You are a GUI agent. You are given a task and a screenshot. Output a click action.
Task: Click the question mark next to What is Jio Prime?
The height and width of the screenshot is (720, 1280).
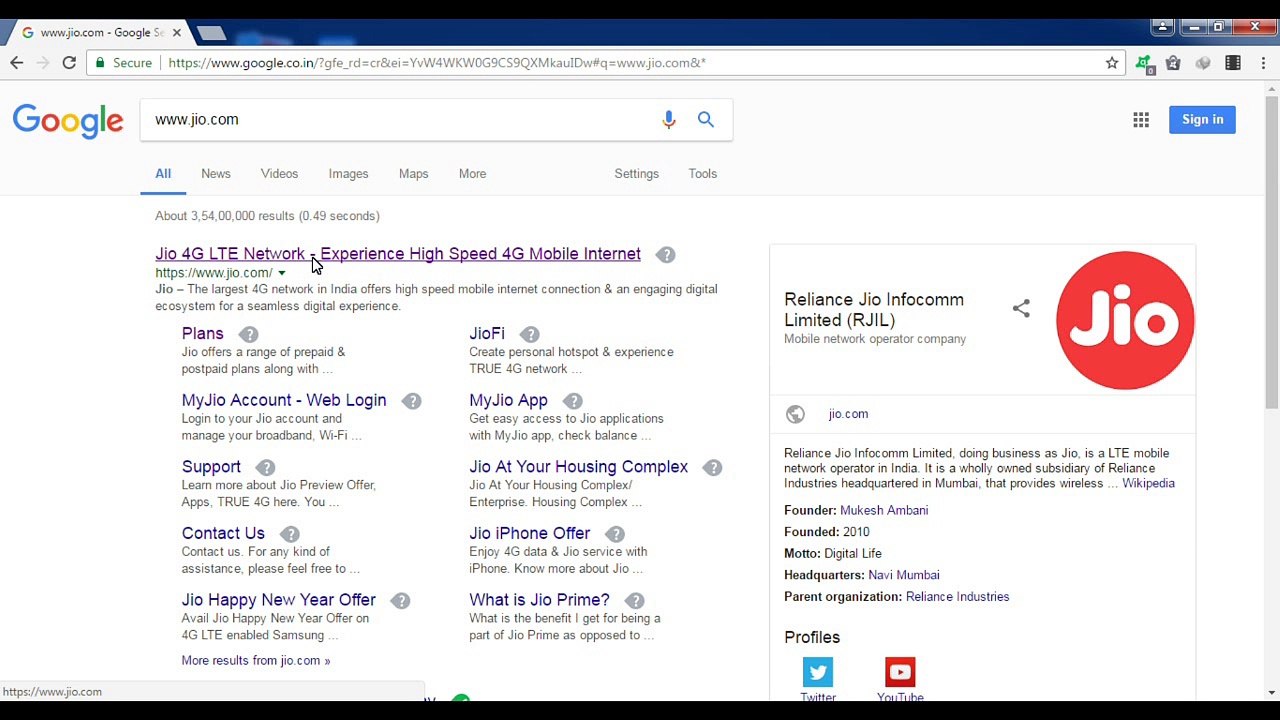pos(635,601)
